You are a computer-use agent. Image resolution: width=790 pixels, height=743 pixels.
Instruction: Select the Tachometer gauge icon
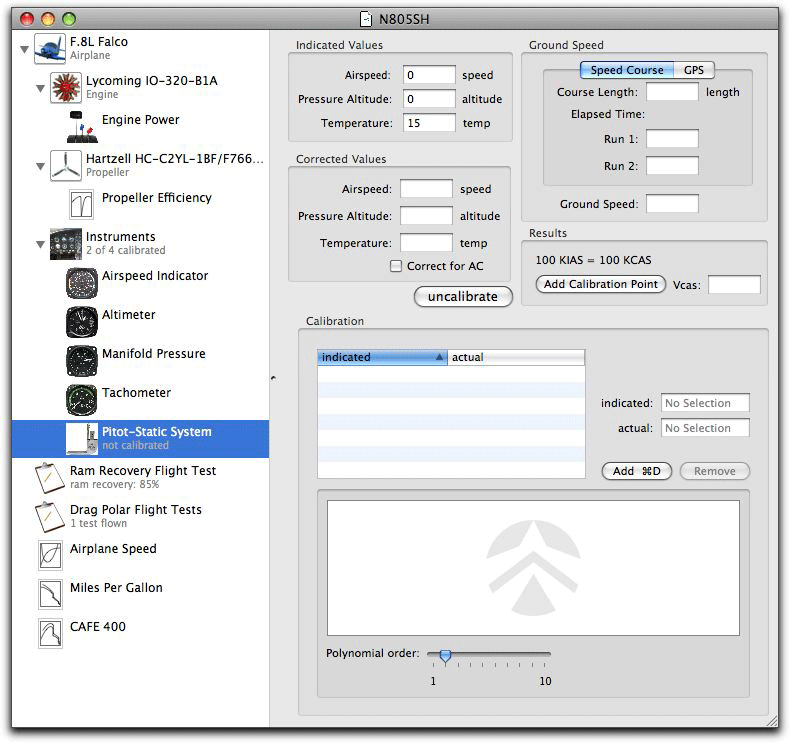82,399
